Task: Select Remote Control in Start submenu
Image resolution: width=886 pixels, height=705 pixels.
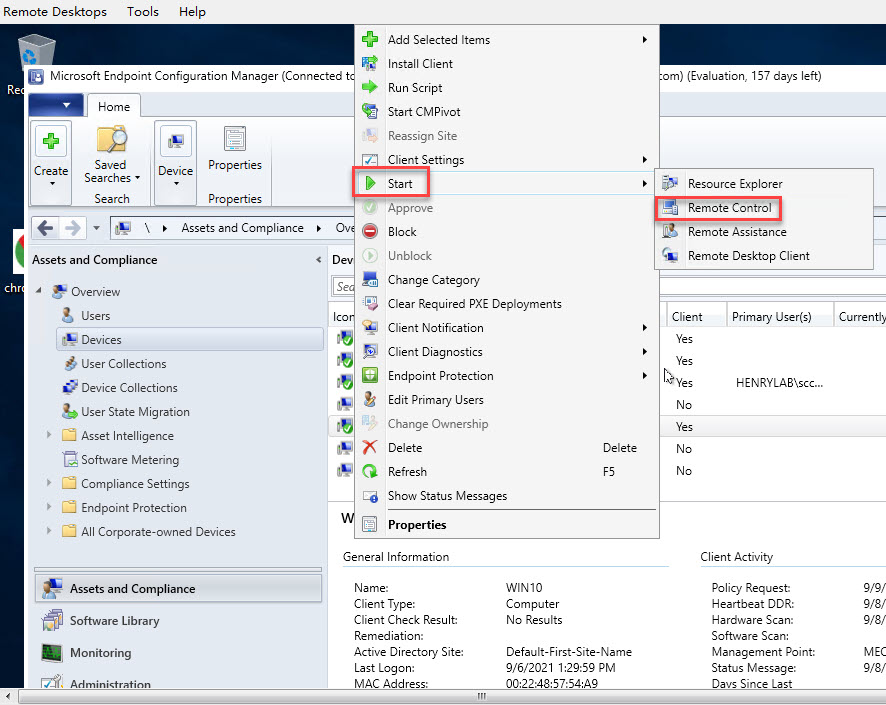Action: click(729, 208)
